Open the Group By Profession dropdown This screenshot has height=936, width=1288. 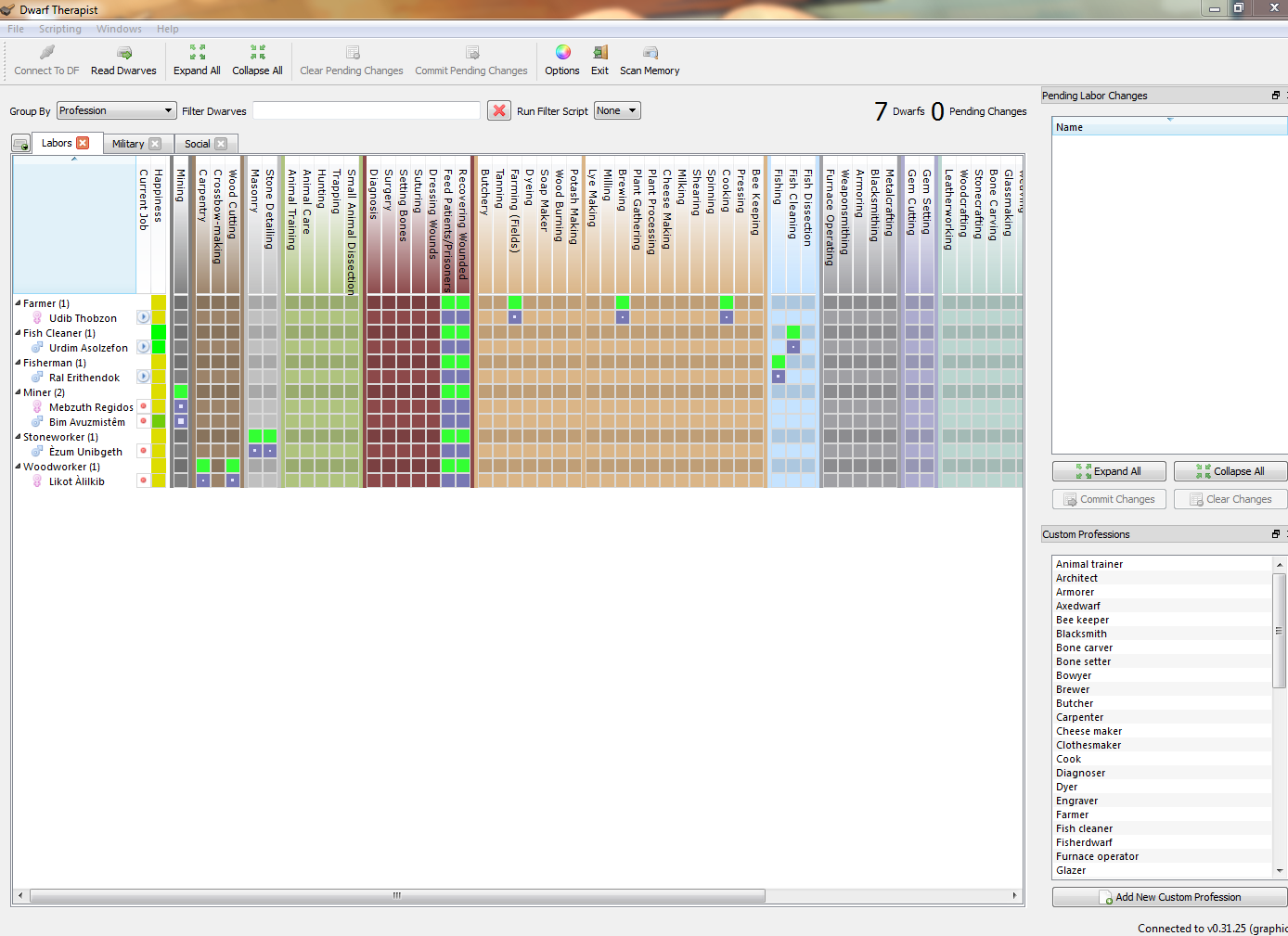coord(117,110)
